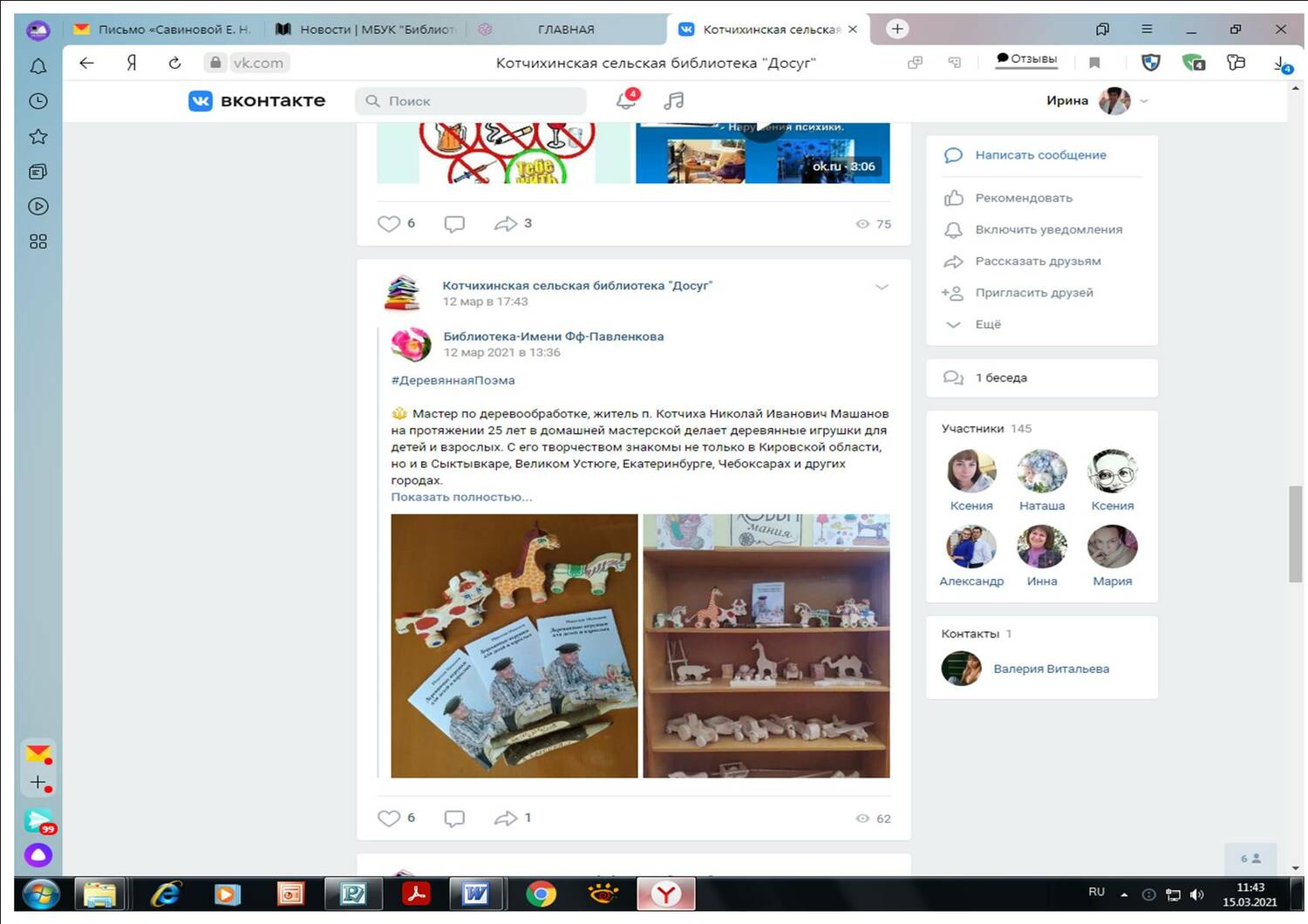Open VK notifications bell icon

click(626, 100)
